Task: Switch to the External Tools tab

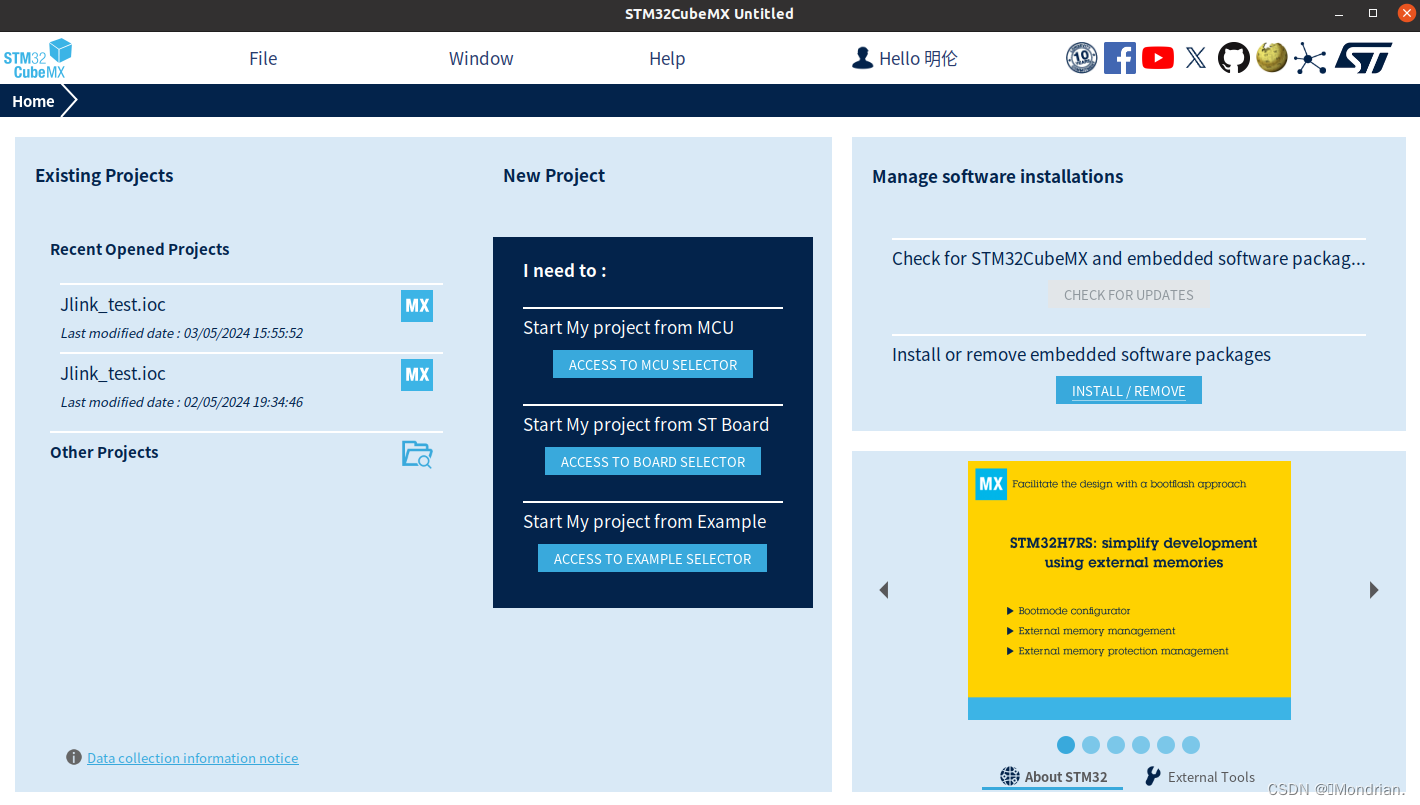Action: (x=1200, y=777)
